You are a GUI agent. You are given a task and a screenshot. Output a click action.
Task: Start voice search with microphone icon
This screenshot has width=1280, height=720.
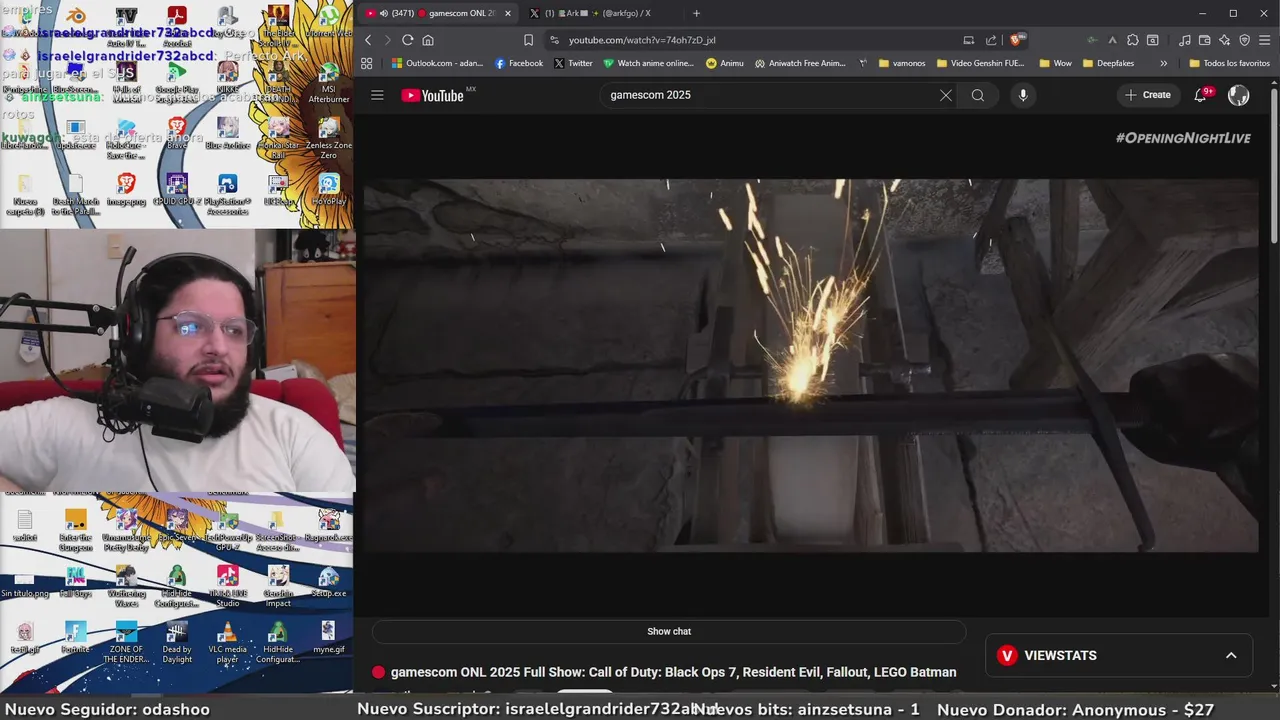(x=1022, y=95)
